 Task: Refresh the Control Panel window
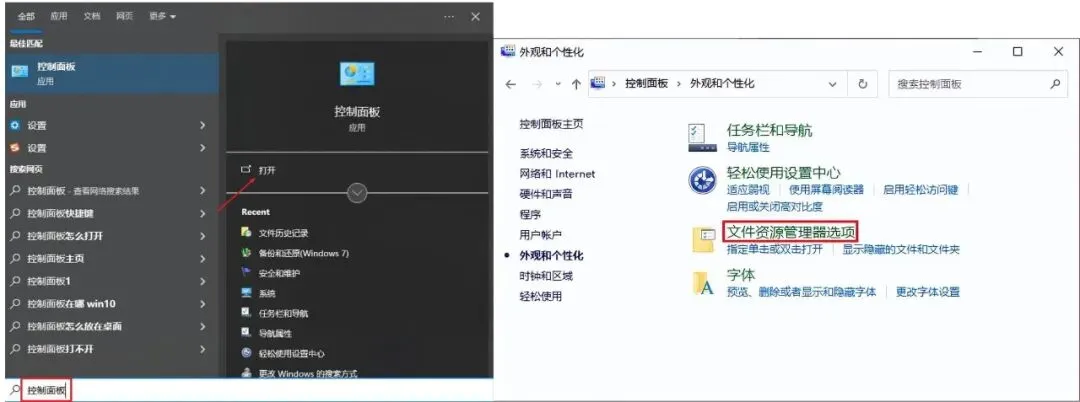pyautogui.click(x=862, y=84)
